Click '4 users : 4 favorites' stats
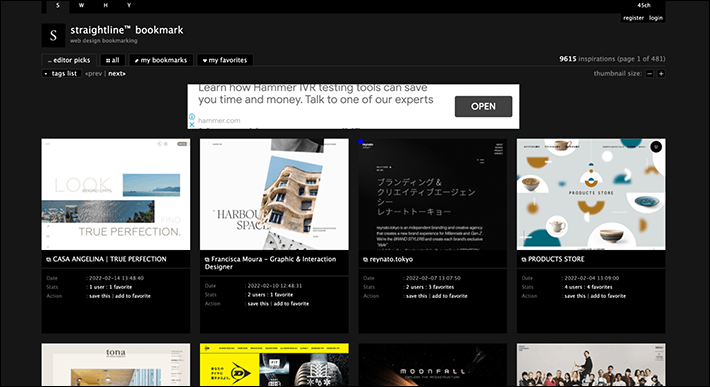This screenshot has width=710, height=387. (x=588, y=287)
